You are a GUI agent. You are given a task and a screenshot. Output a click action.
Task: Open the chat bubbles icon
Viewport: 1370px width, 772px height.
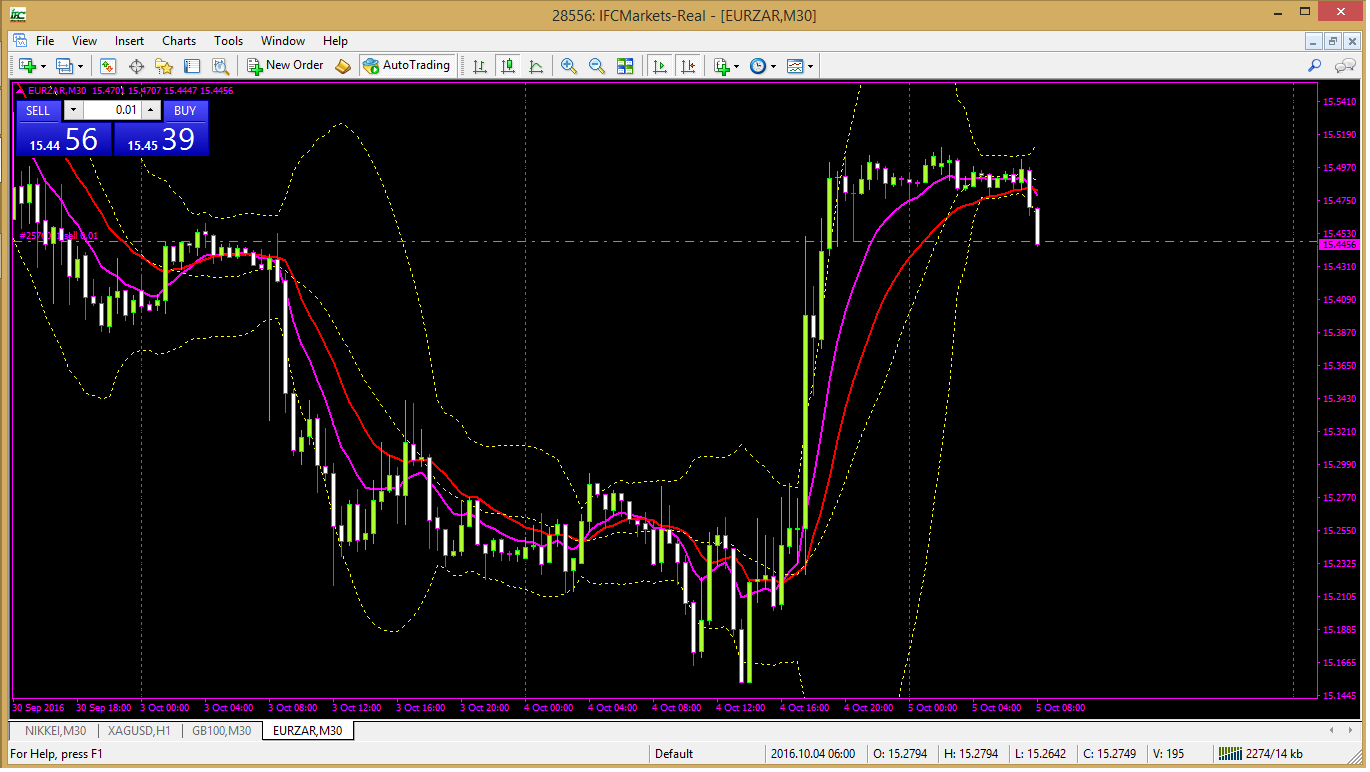tap(1344, 66)
